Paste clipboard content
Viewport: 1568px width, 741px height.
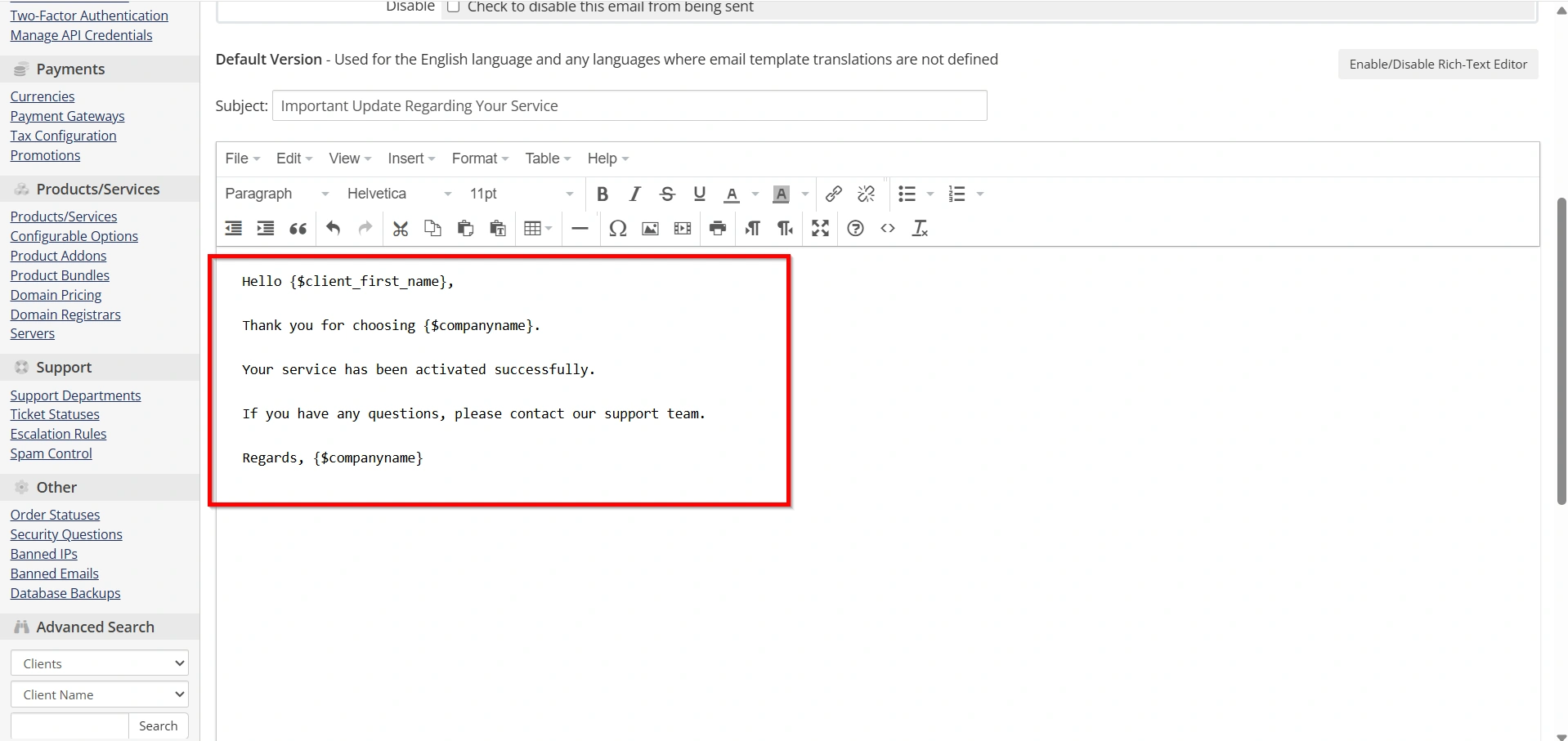pyautogui.click(x=465, y=229)
